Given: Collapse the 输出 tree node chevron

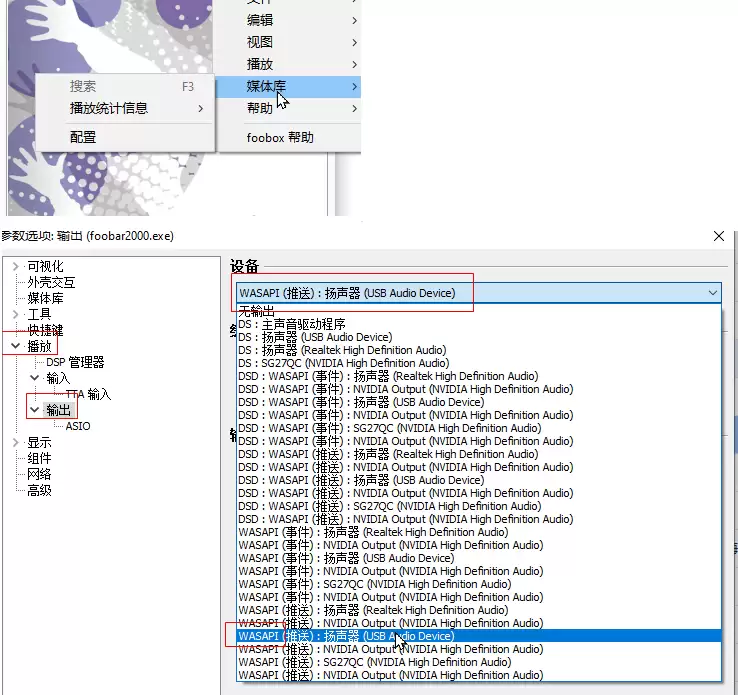Looking at the screenshot, I should [x=34, y=410].
